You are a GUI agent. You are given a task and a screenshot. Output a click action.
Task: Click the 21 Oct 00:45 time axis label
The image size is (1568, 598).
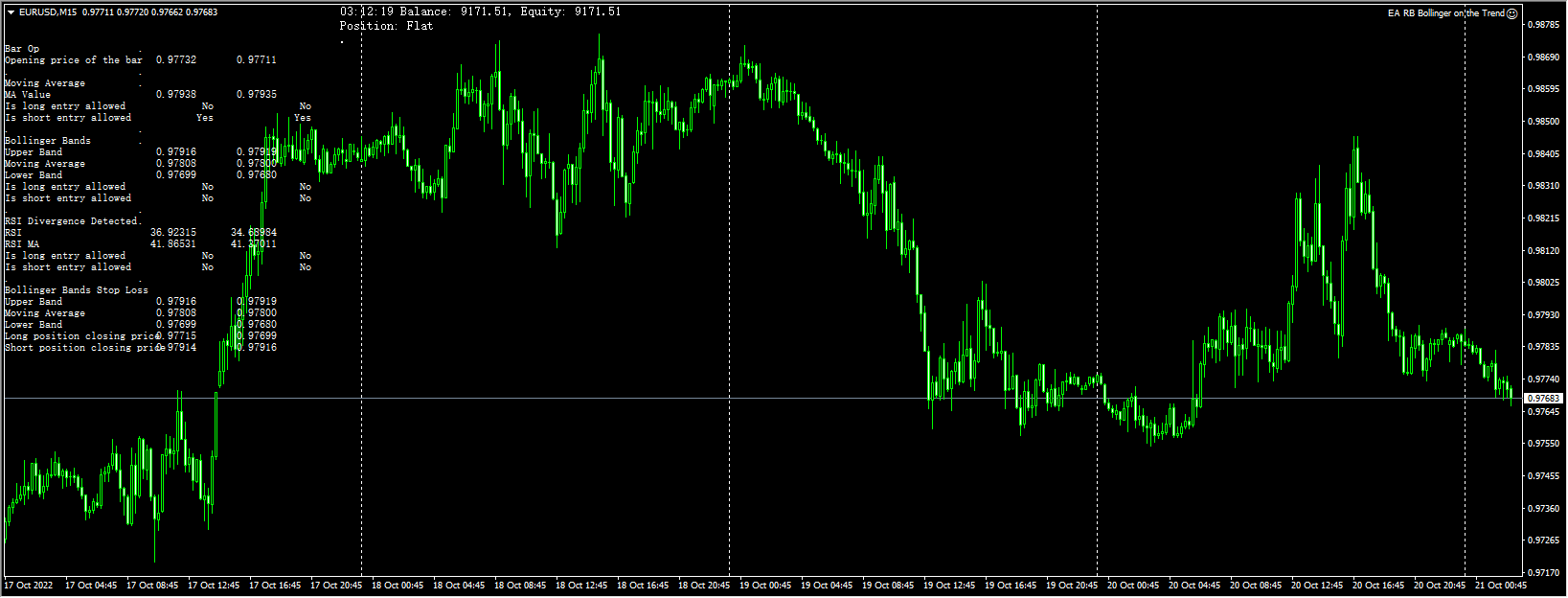[x=1501, y=585]
